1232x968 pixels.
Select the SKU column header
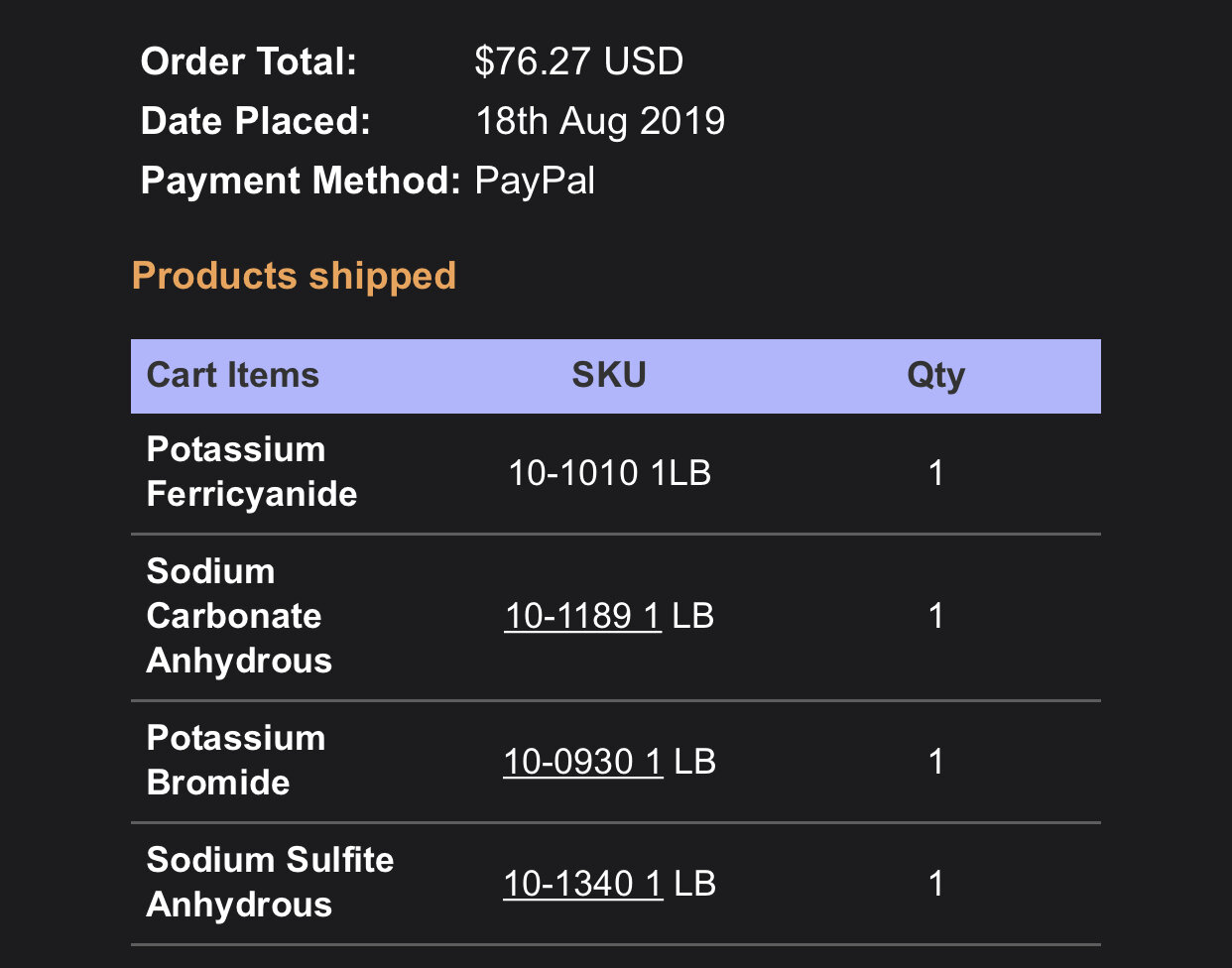pos(609,375)
